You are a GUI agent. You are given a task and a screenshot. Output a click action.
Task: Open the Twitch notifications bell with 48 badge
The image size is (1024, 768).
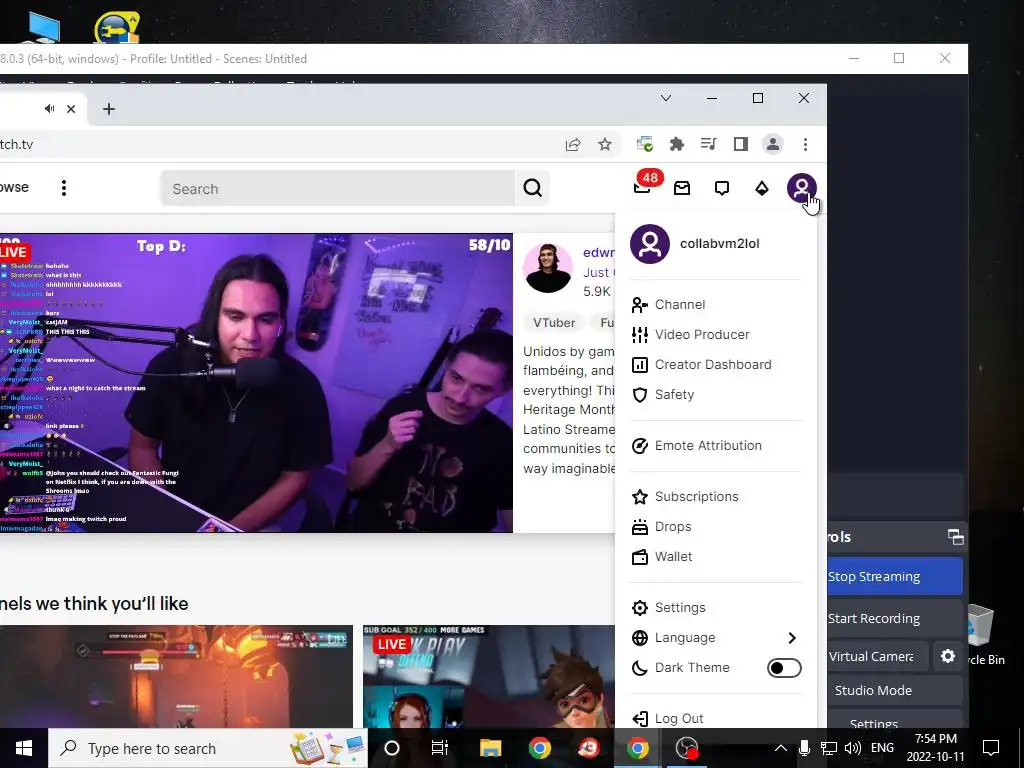point(644,187)
